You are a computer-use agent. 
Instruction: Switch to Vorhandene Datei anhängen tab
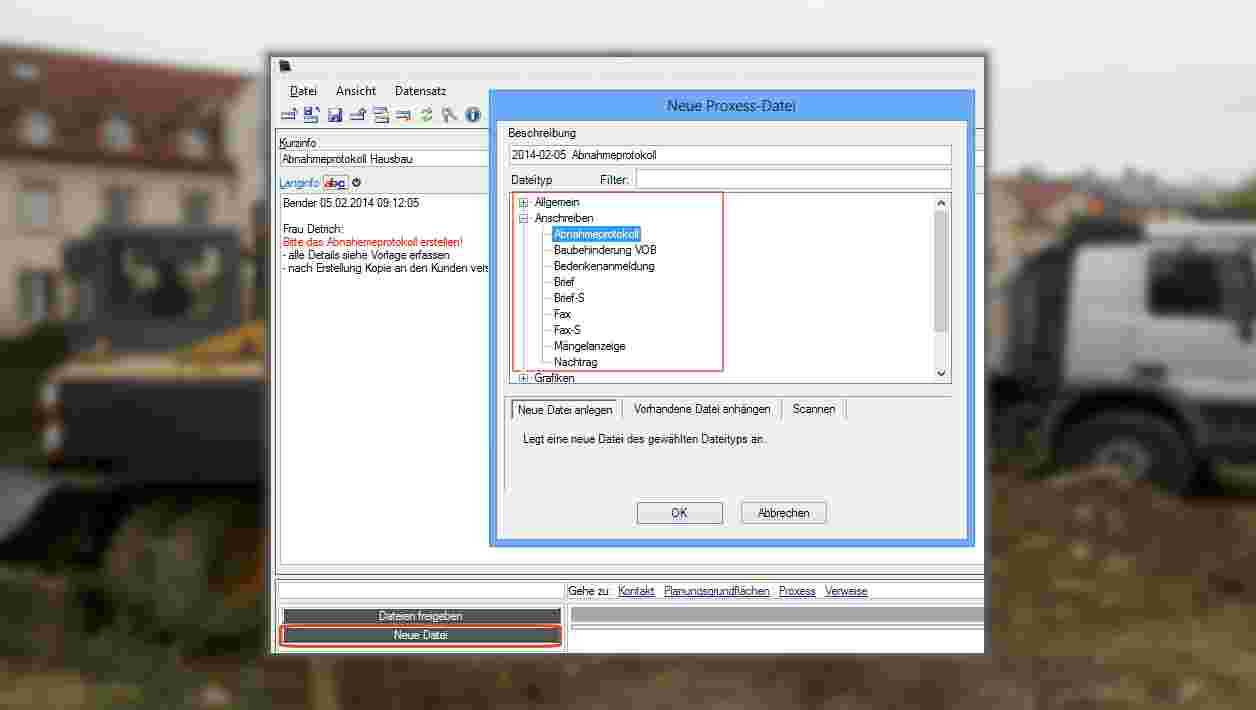click(x=702, y=409)
